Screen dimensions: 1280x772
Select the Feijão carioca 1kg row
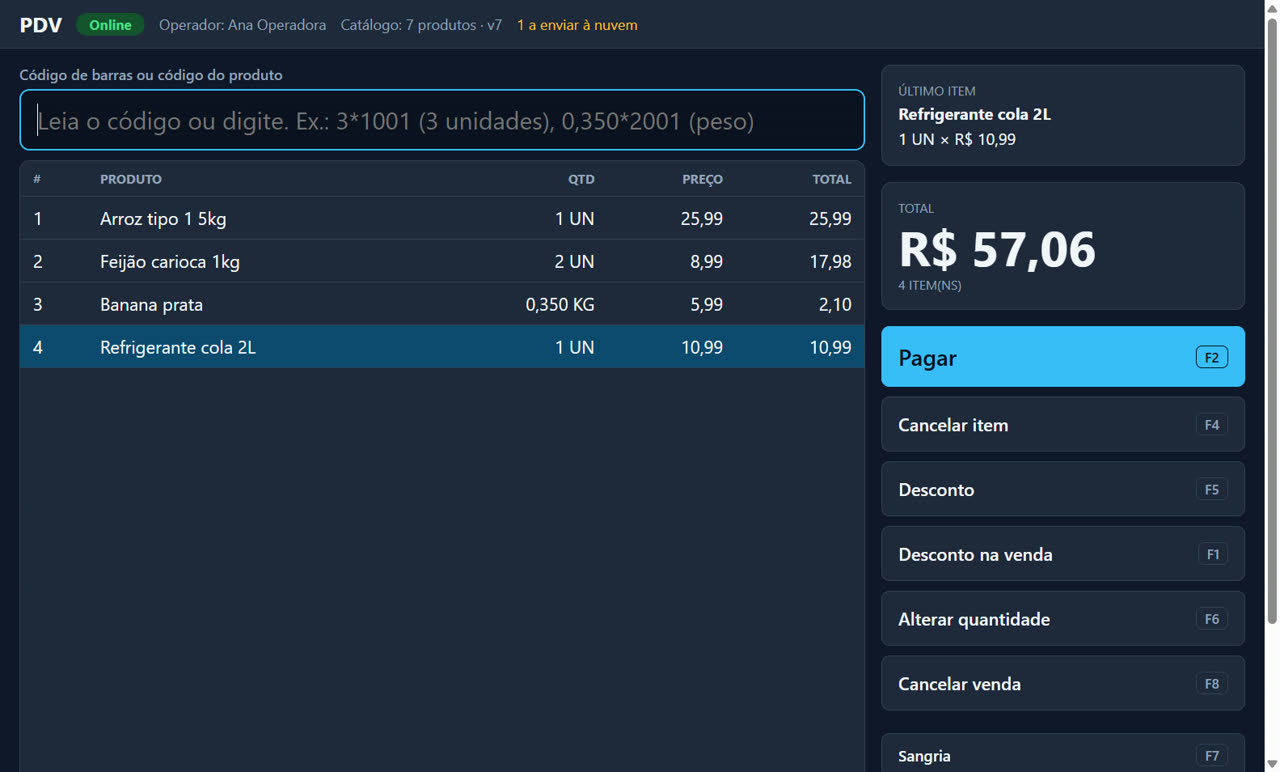442,261
